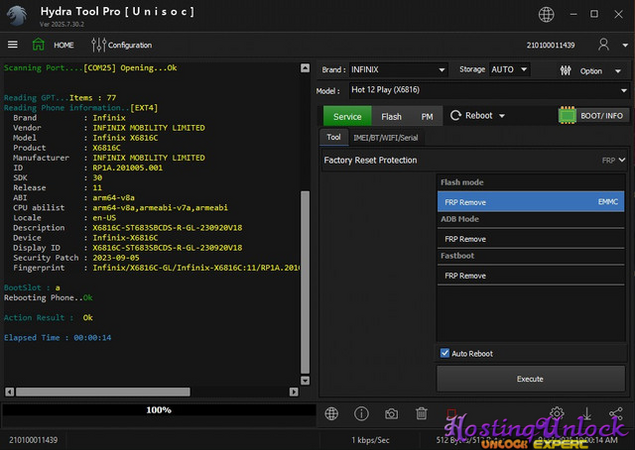
Task: Open the Storage AUTO dropdown
Action: tap(509, 70)
